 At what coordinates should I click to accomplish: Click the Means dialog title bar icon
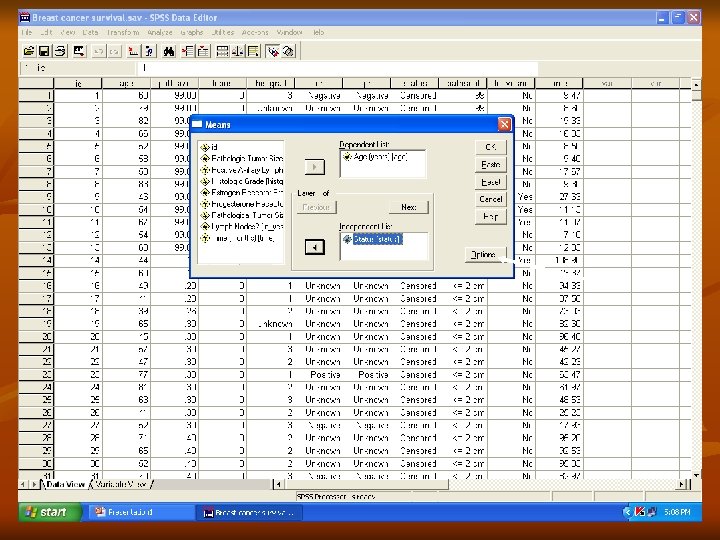pyautogui.click(x=197, y=124)
